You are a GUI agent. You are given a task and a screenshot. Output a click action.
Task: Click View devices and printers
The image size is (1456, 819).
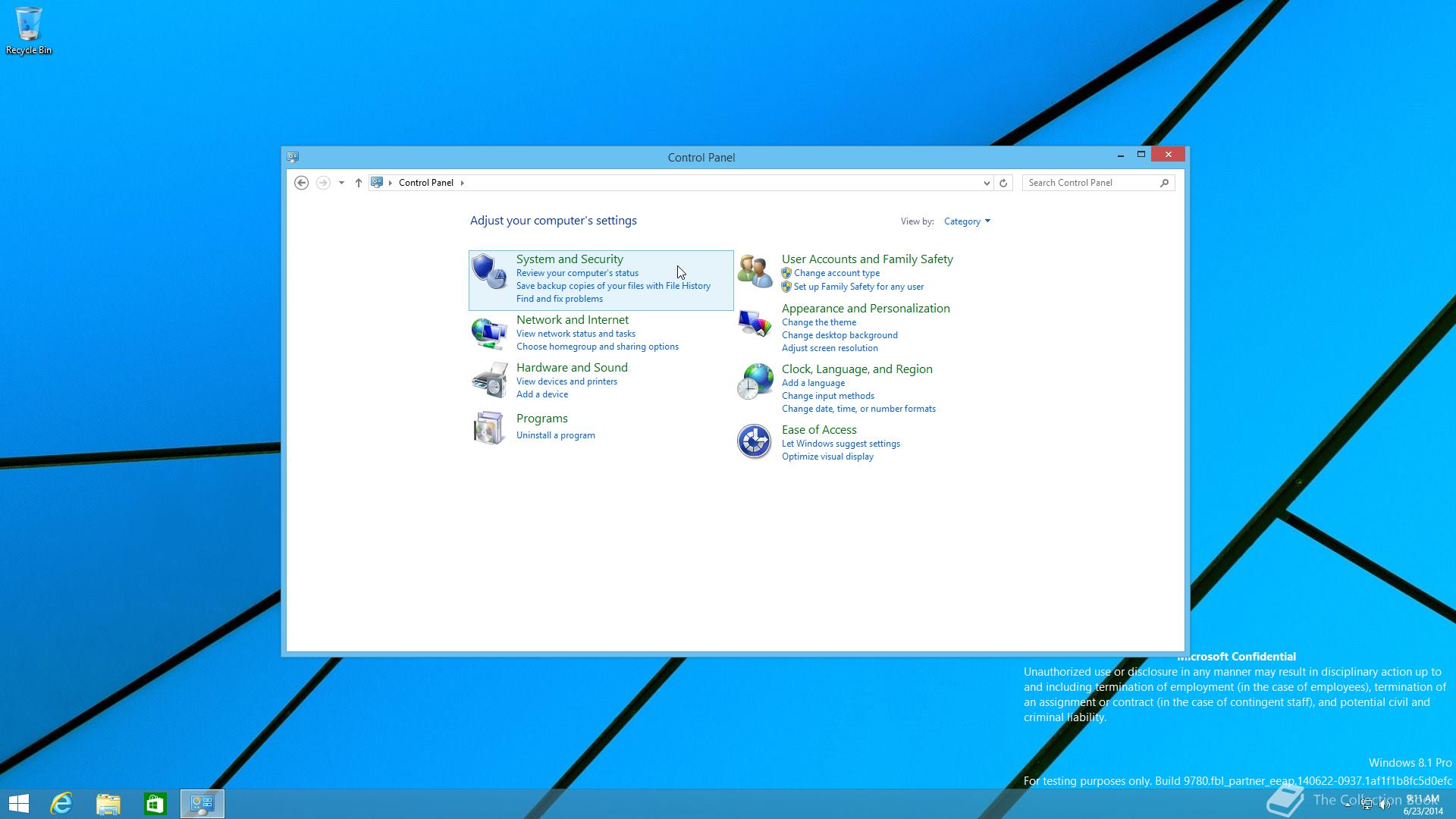566,381
